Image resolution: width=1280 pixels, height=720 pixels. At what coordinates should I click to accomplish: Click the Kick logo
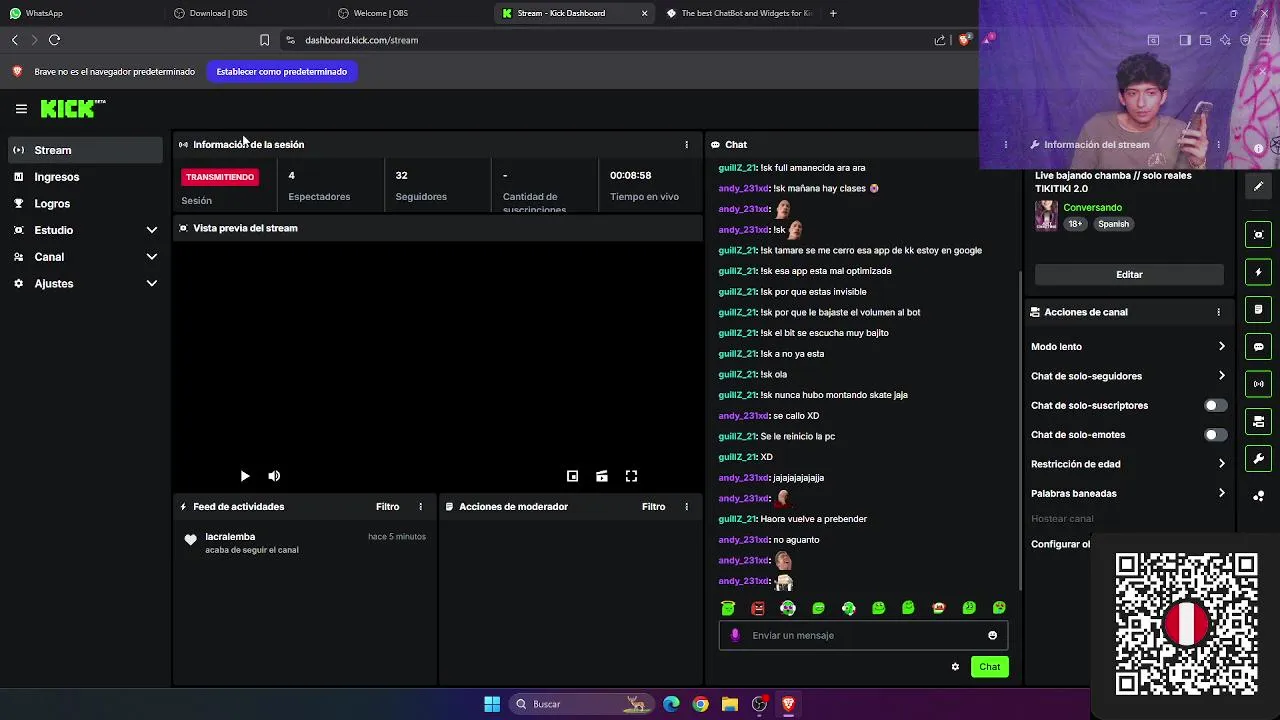tap(72, 109)
